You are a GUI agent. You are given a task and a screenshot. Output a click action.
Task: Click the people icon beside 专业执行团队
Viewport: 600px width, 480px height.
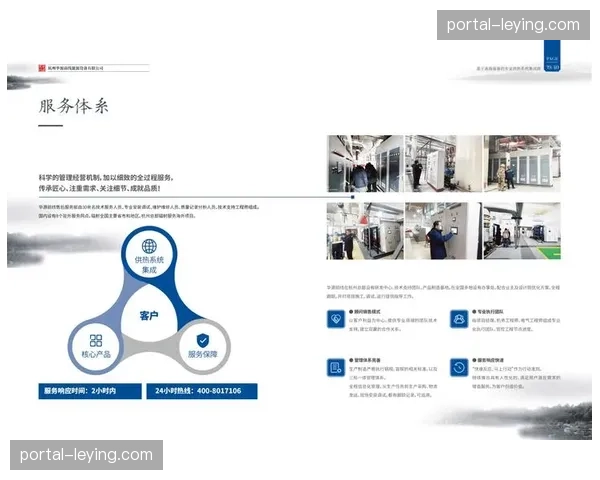459,319
